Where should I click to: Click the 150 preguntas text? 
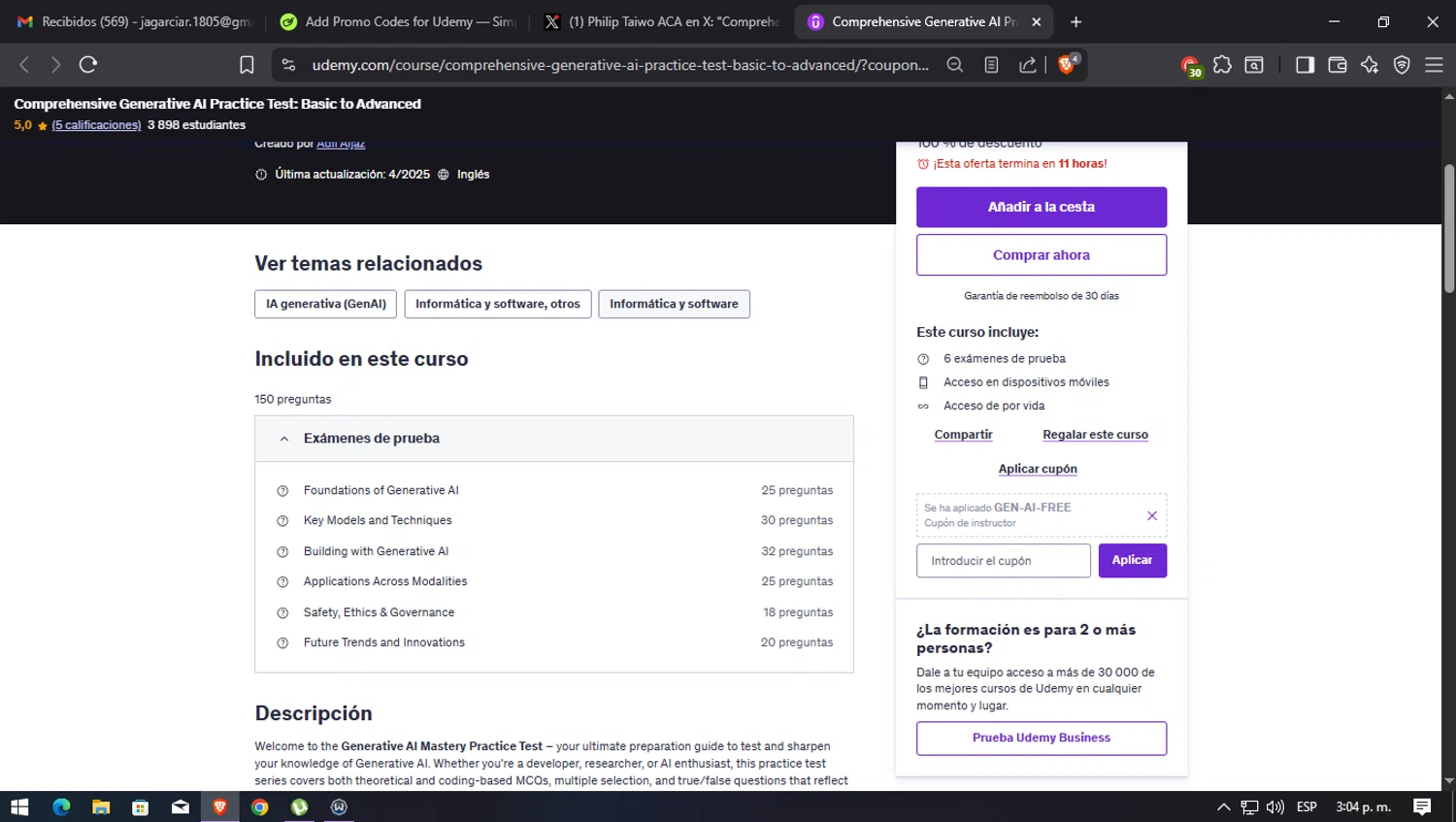pyautogui.click(x=293, y=400)
